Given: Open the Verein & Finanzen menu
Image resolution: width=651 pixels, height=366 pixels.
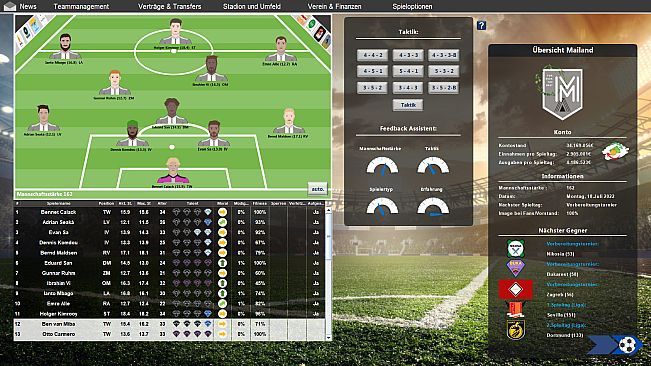Looking at the screenshot, I should click(x=334, y=6).
